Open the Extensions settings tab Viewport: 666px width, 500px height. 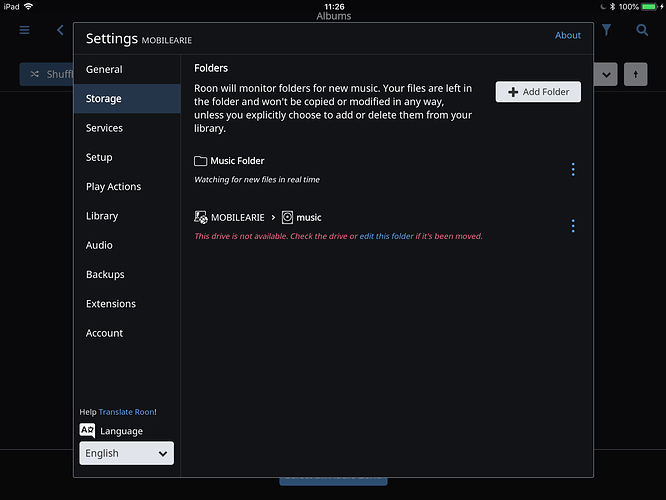click(127, 304)
